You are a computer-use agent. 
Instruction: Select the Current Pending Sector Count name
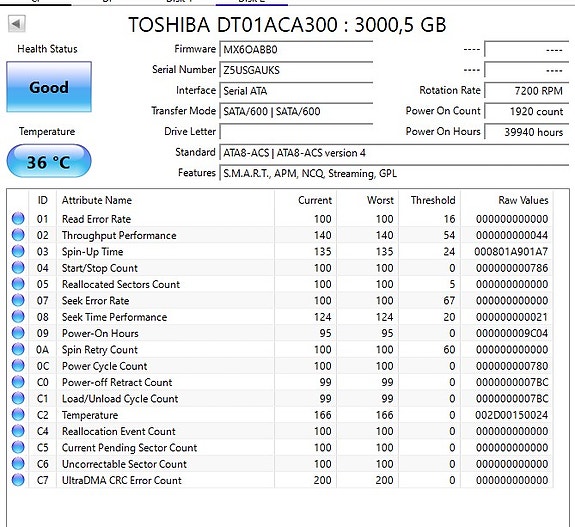tap(129, 448)
